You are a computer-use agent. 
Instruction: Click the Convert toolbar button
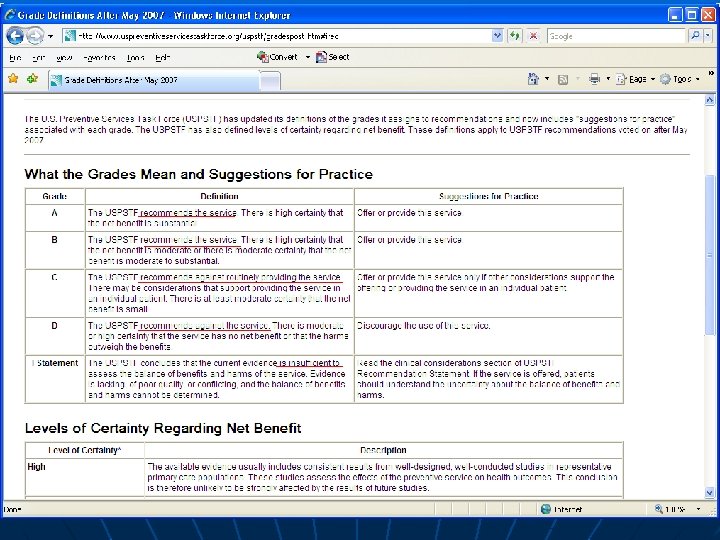[277, 57]
